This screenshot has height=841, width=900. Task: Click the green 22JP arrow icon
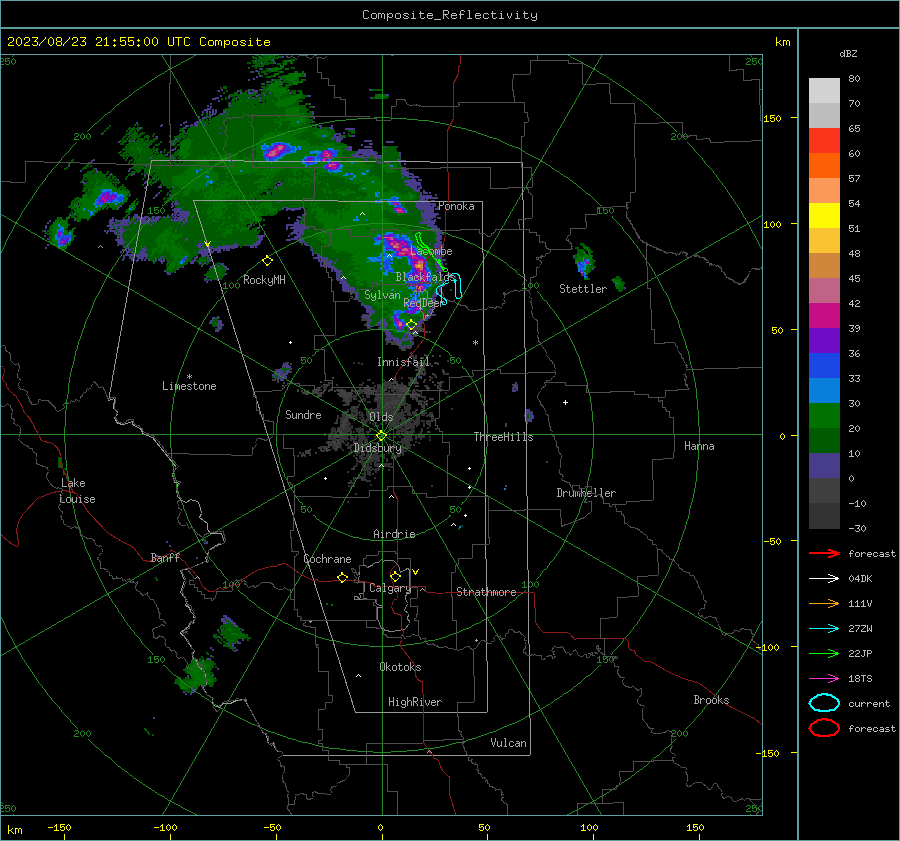click(824, 653)
